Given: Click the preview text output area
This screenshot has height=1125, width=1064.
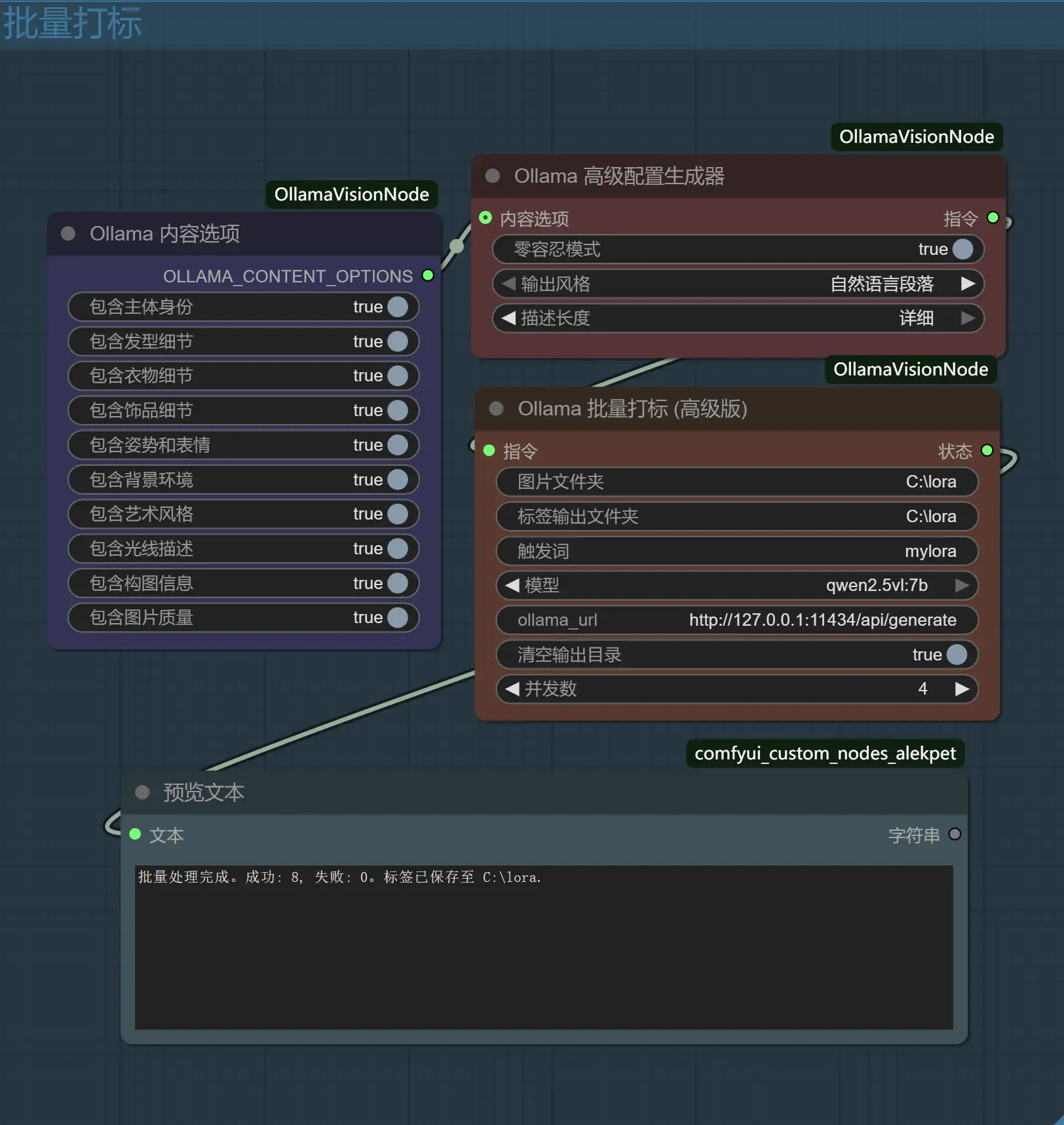Looking at the screenshot, I should click(x=544, y=947).
